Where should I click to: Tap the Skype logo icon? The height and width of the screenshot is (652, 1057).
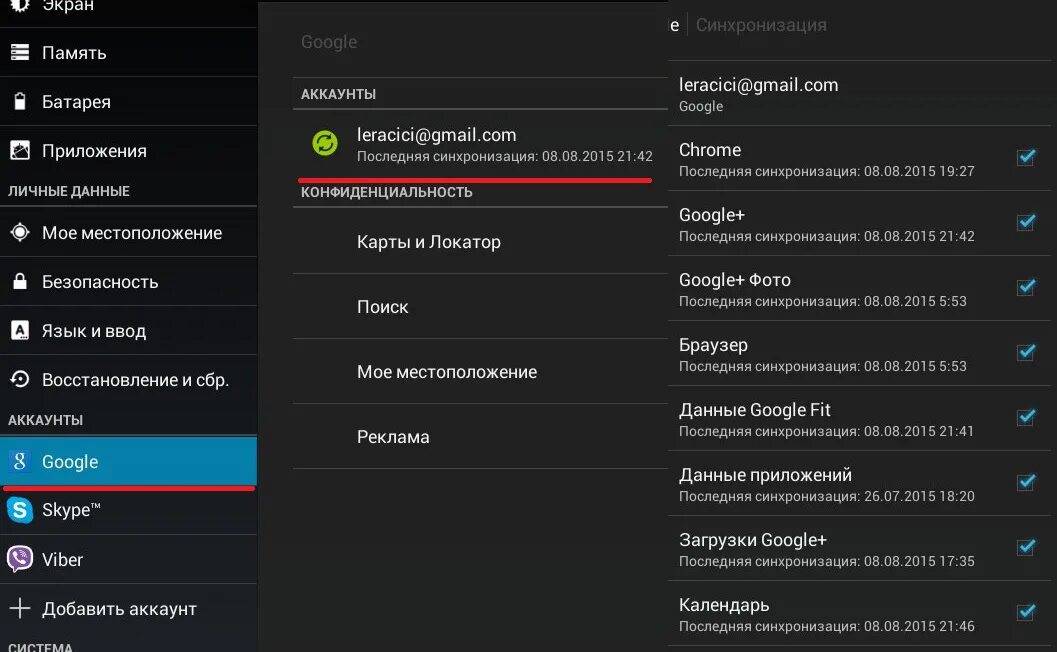[x=20, y=510]
